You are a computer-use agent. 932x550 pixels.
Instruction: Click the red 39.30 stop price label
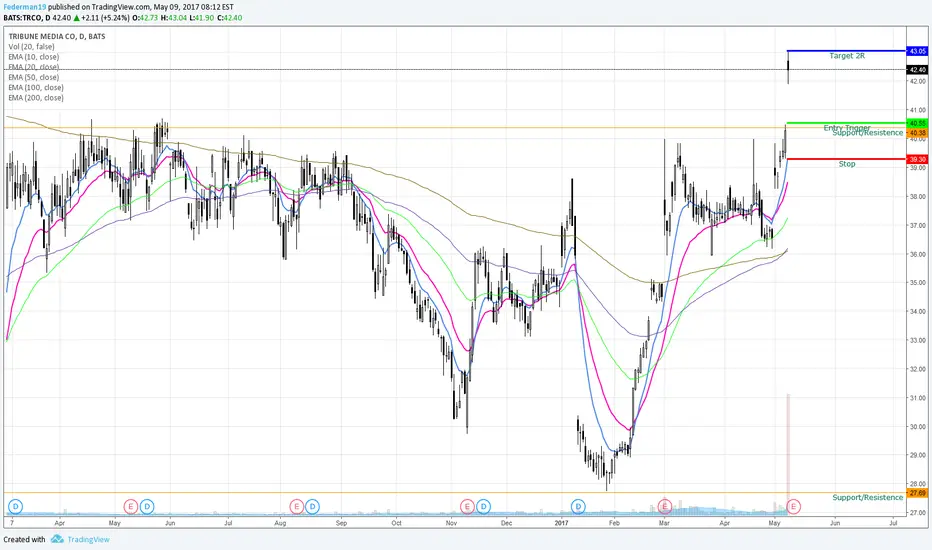[x=917, y=159]
